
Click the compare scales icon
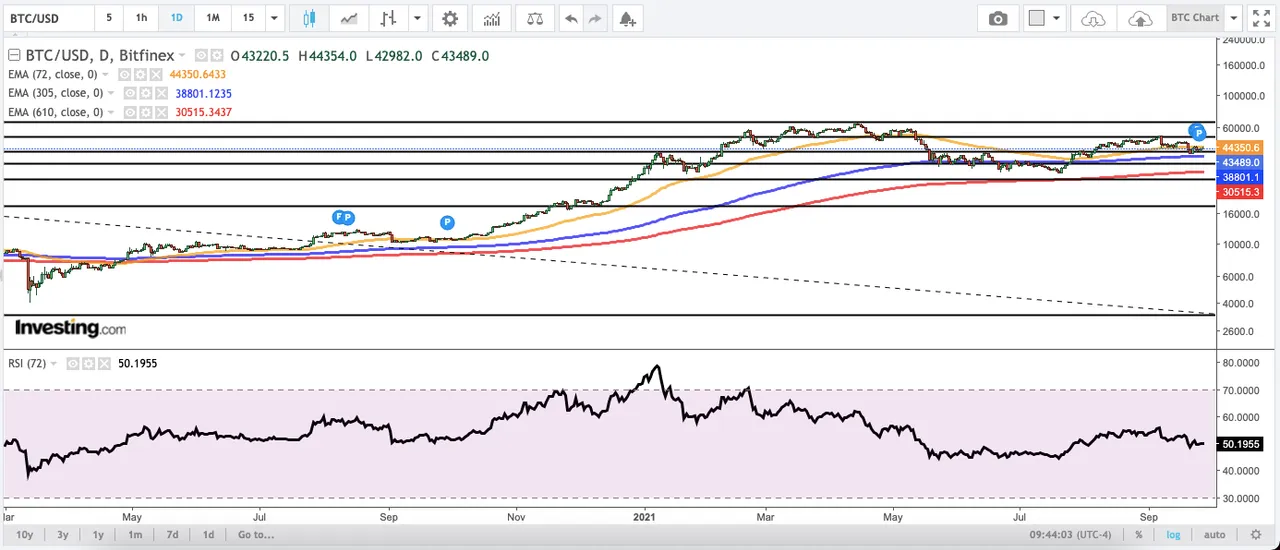coord(536,18)
